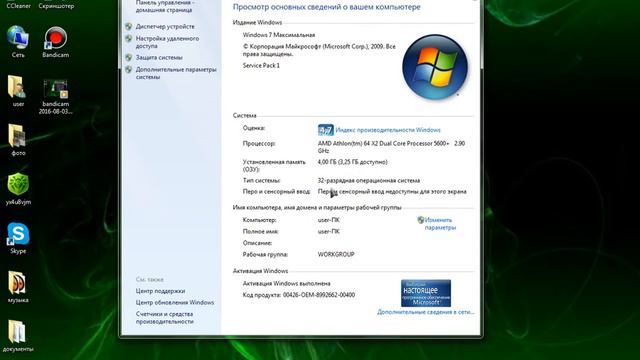This screenshot has width=640, height=360.
Task: Launch Bandicam from the desktop
Action: point(56,42)
